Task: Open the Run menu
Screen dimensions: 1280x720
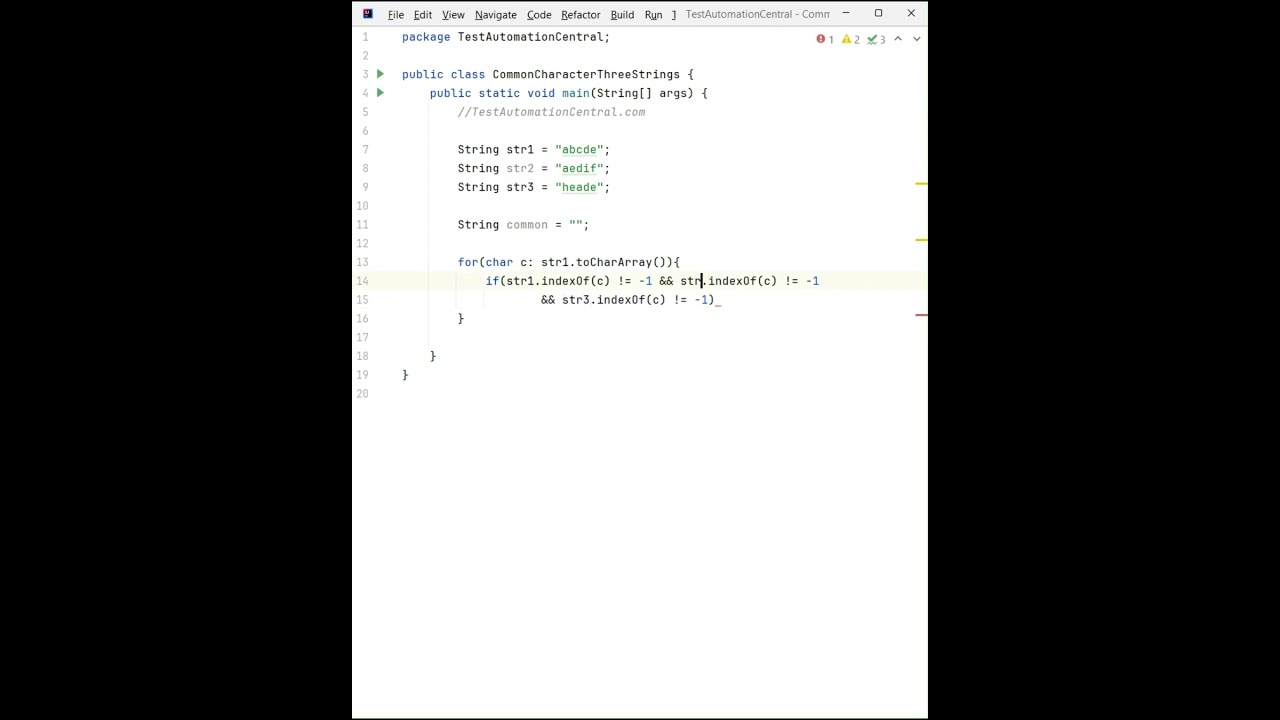Action: click(653, 14)
